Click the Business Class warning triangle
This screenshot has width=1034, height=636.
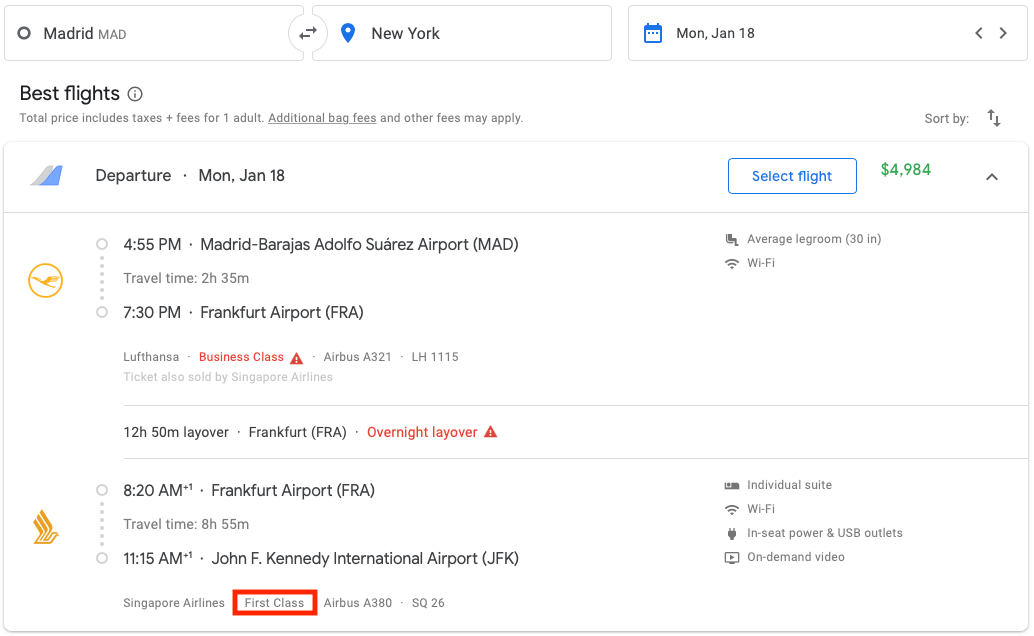[x=297, y=356]
